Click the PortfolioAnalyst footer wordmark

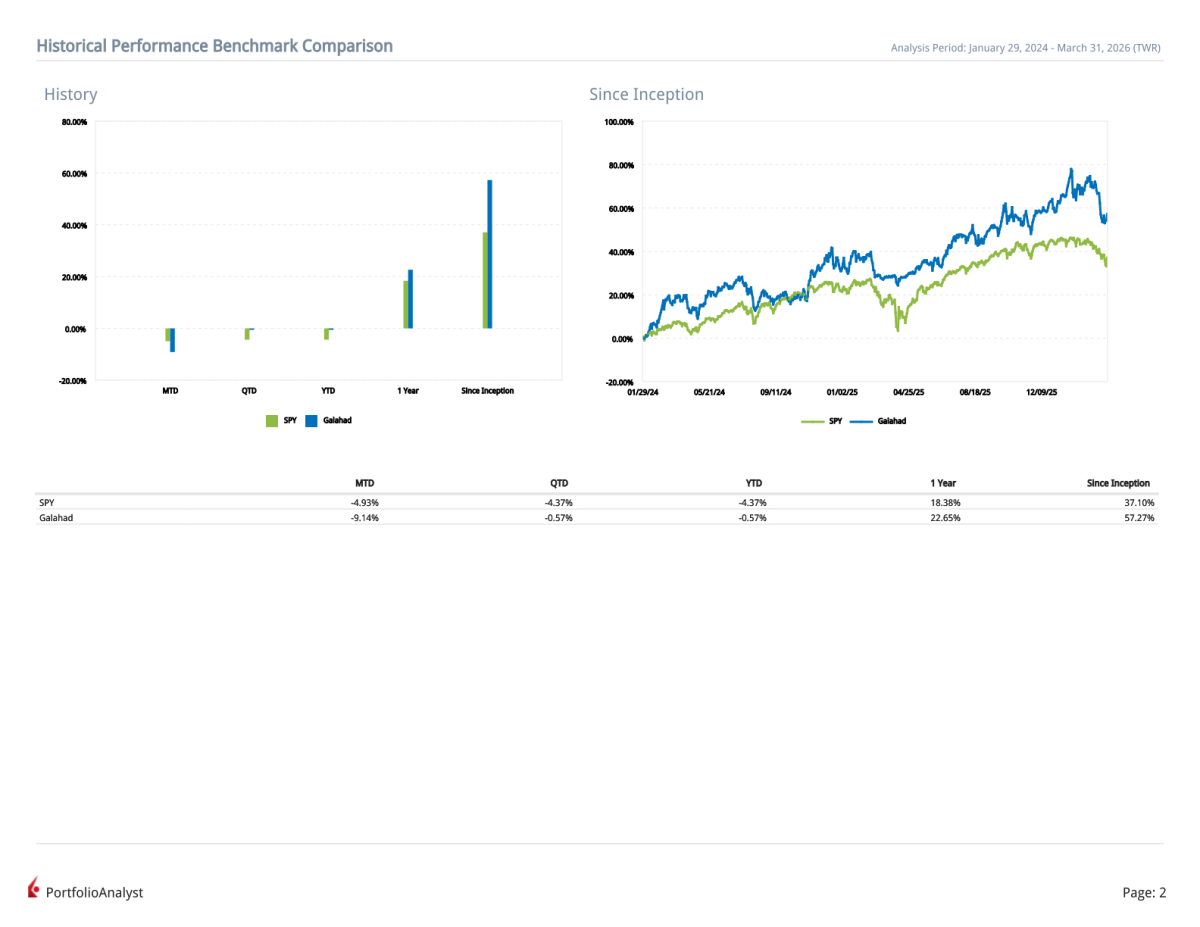pos(94,893)
